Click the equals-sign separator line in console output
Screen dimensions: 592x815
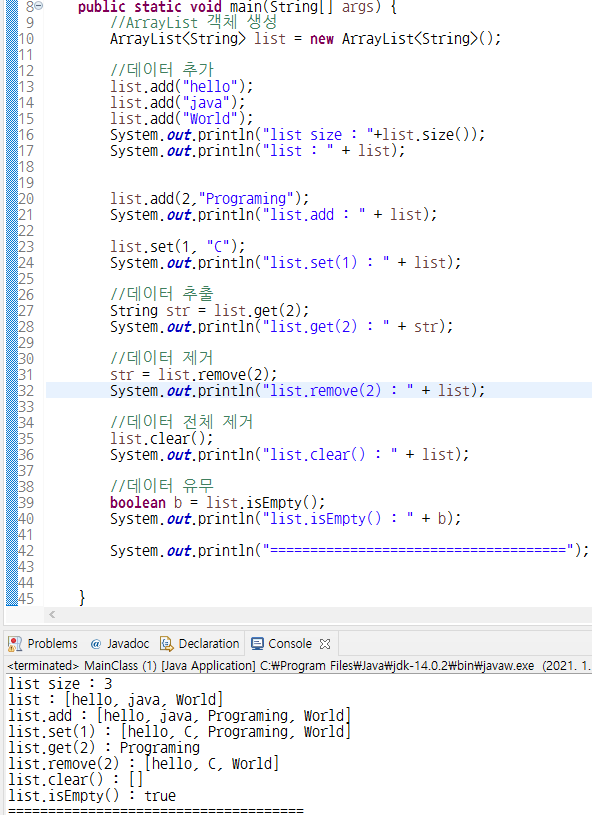[156, 810]
